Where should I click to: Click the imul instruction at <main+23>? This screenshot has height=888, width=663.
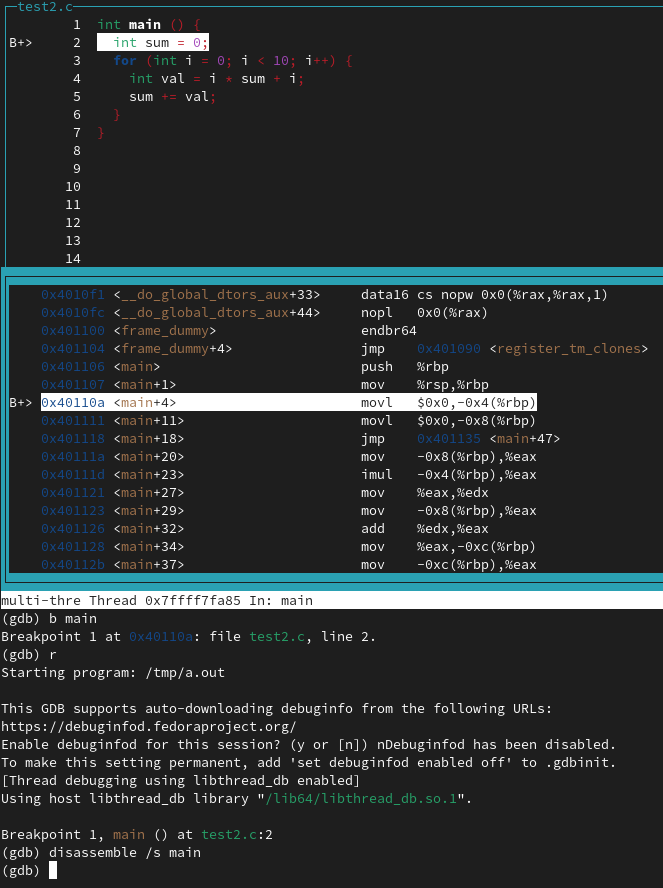click(x=448, y=475)
